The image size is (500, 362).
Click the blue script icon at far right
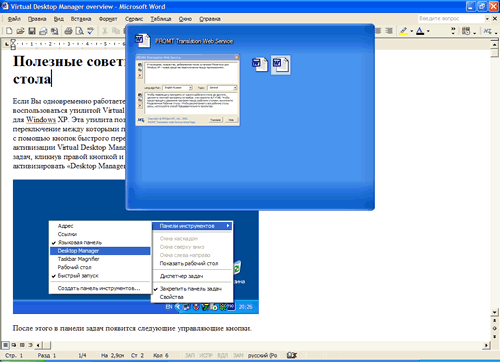pyautogui.click(x=488, y=31)
